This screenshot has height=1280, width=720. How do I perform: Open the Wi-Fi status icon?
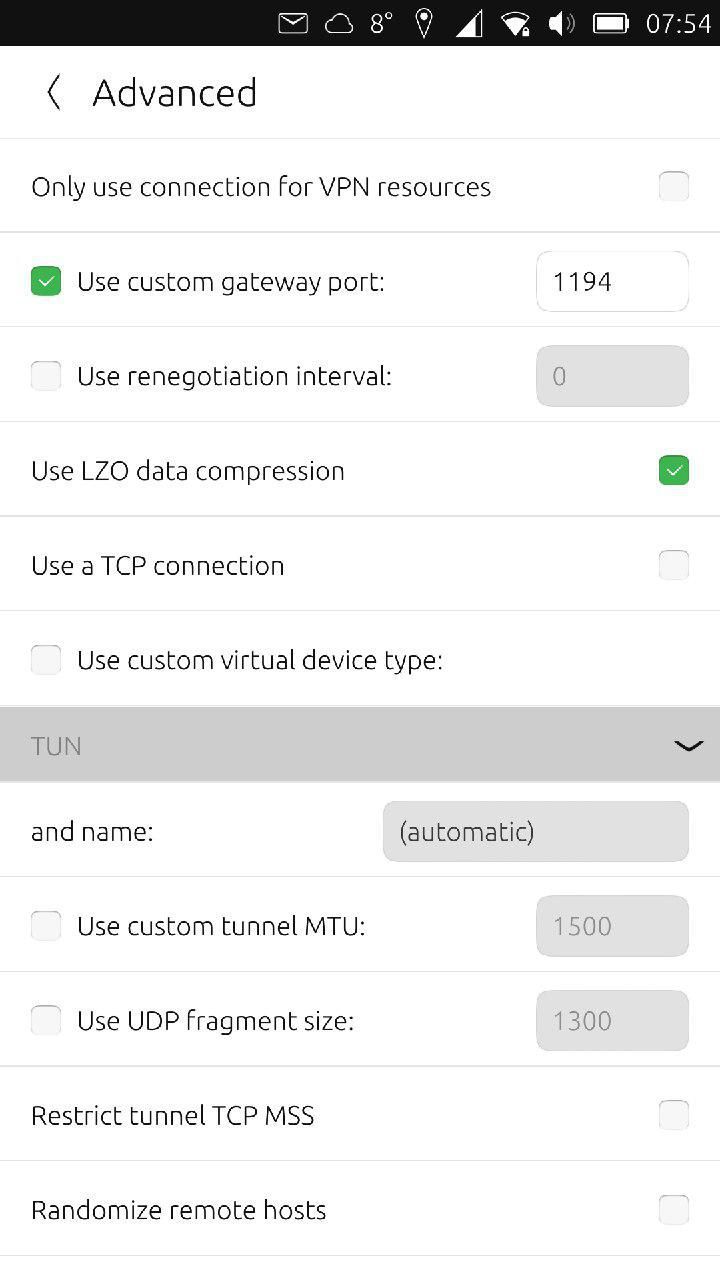pos(517,23)
